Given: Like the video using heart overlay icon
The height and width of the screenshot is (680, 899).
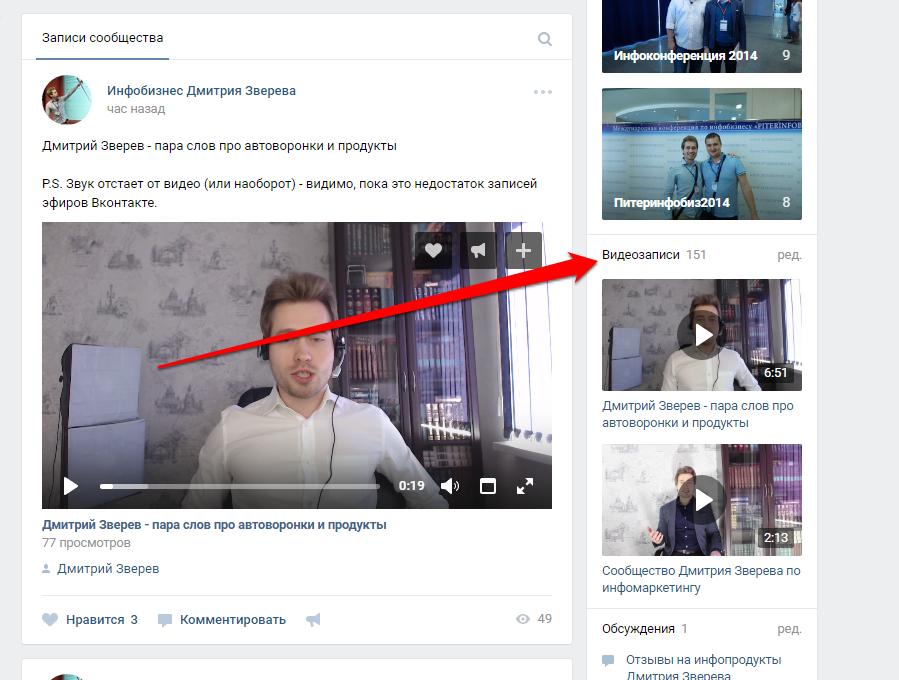Looking at the screenshot, I should click(x=433, y=251).
